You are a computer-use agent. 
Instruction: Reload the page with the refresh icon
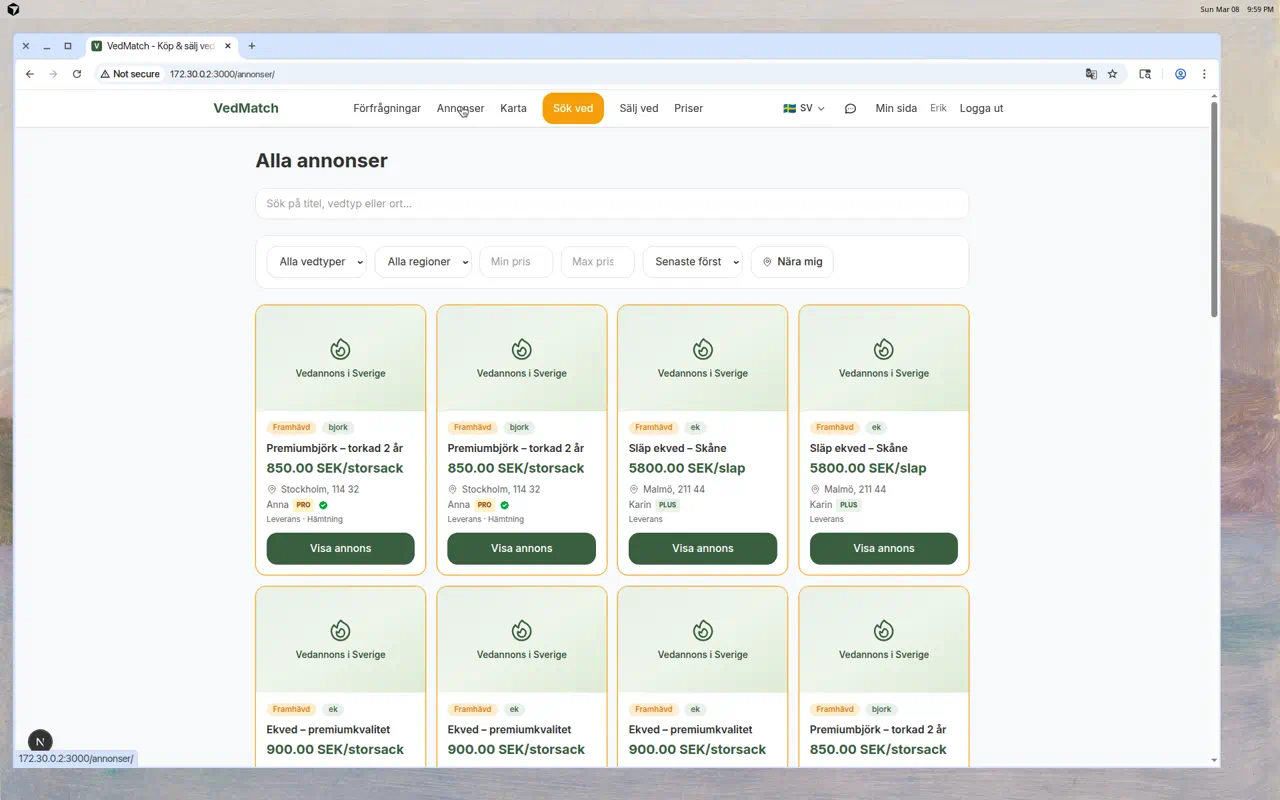click(77, 74)
